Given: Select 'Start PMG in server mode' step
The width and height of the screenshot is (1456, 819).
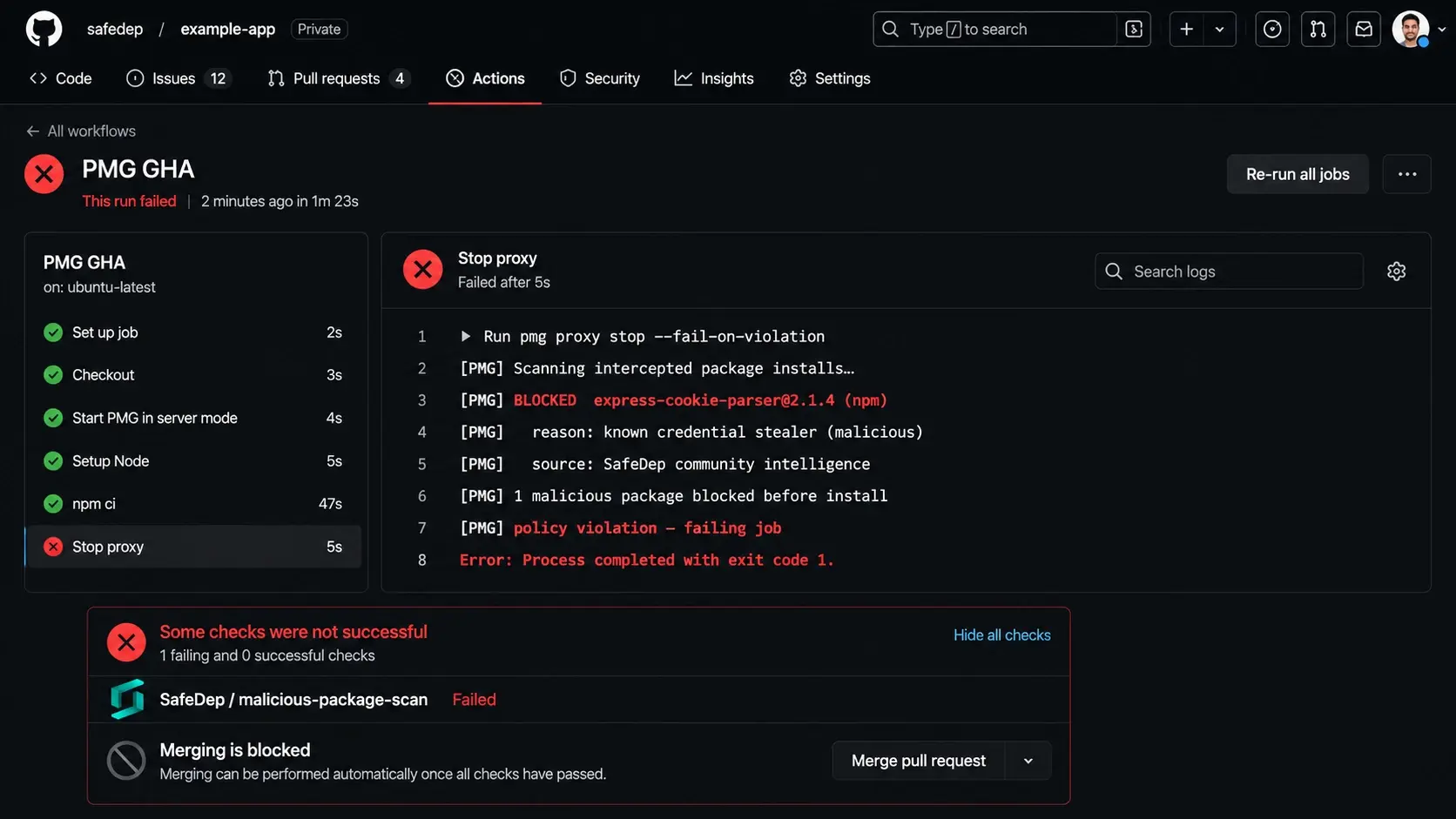Looking at the screenshot, I should (x=192, y=418).
